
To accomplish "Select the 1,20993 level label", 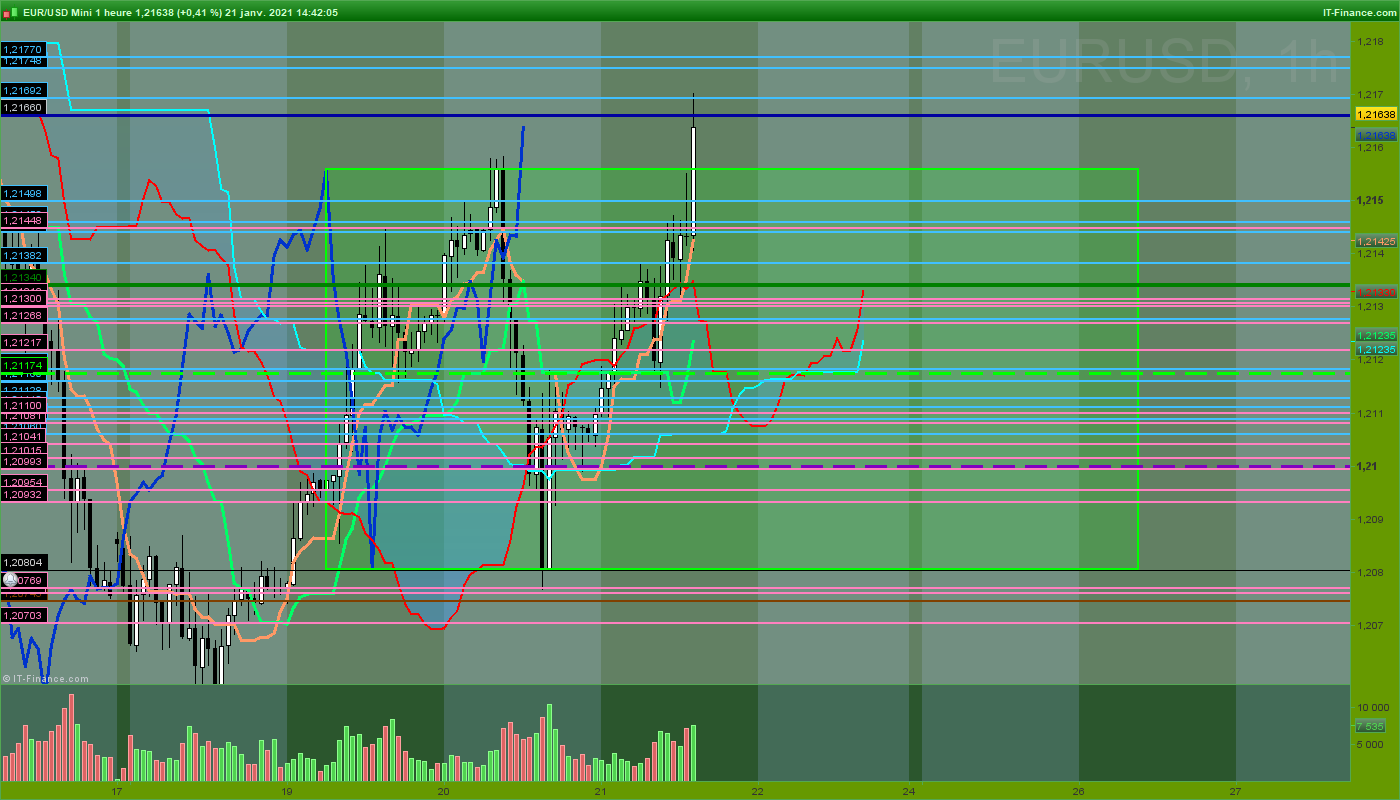I will coord(23,462).
